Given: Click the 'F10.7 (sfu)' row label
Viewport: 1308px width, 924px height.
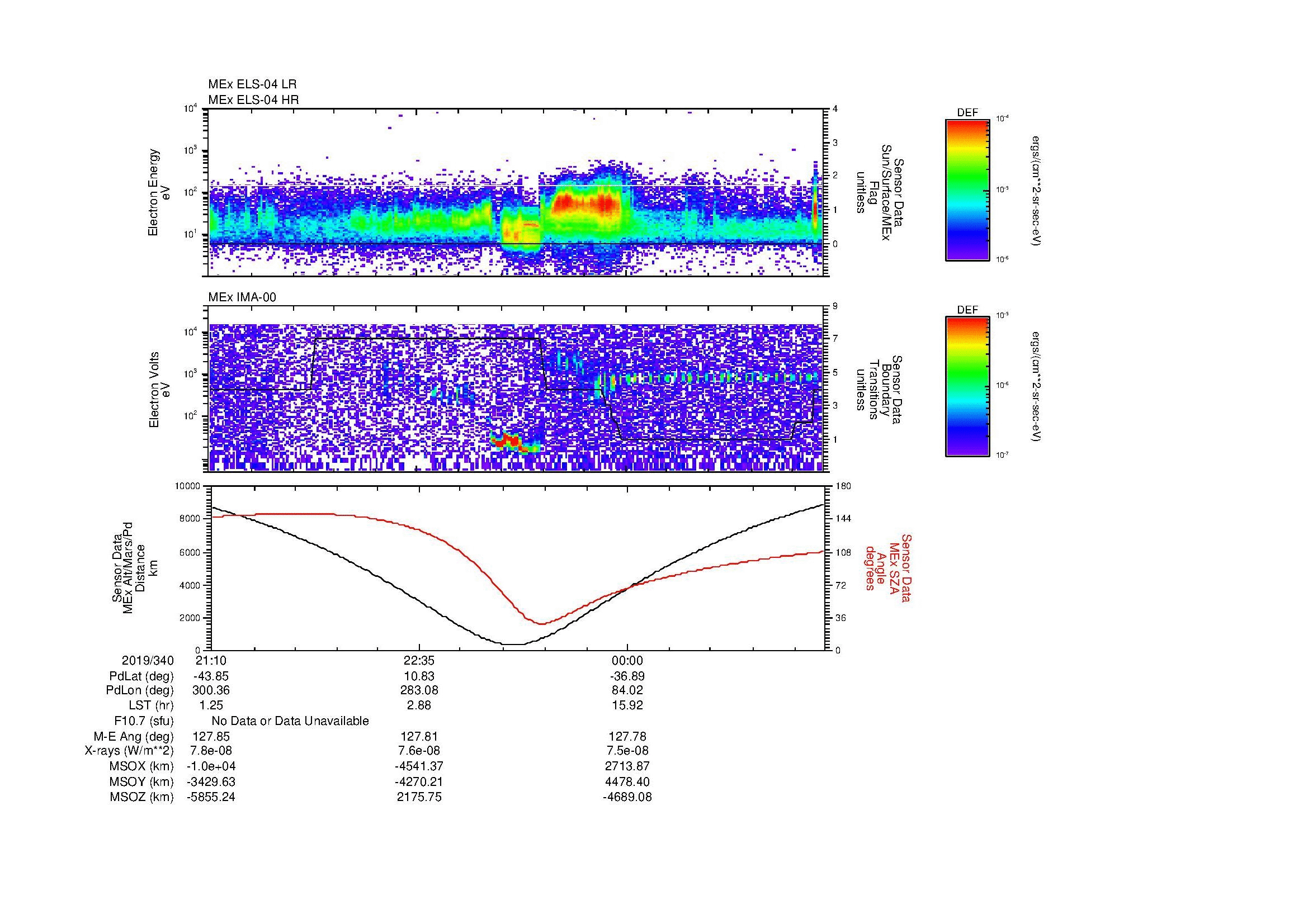Looking at the screenshot, I should (144, 721).
